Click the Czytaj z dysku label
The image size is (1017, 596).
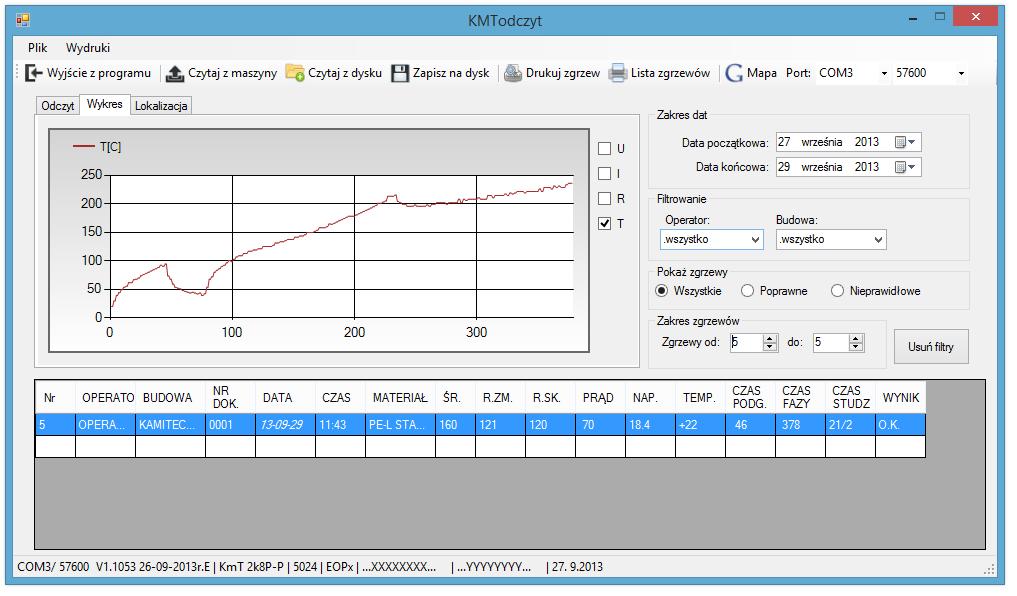pyautogui.click(x=345, y=73)
